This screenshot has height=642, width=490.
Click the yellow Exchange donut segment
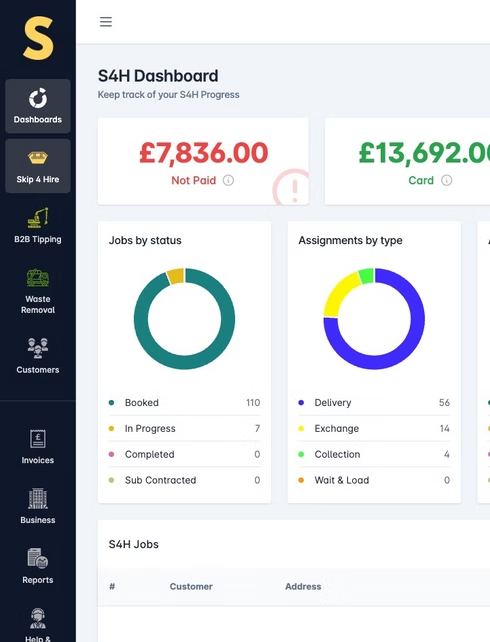(338, 294)
